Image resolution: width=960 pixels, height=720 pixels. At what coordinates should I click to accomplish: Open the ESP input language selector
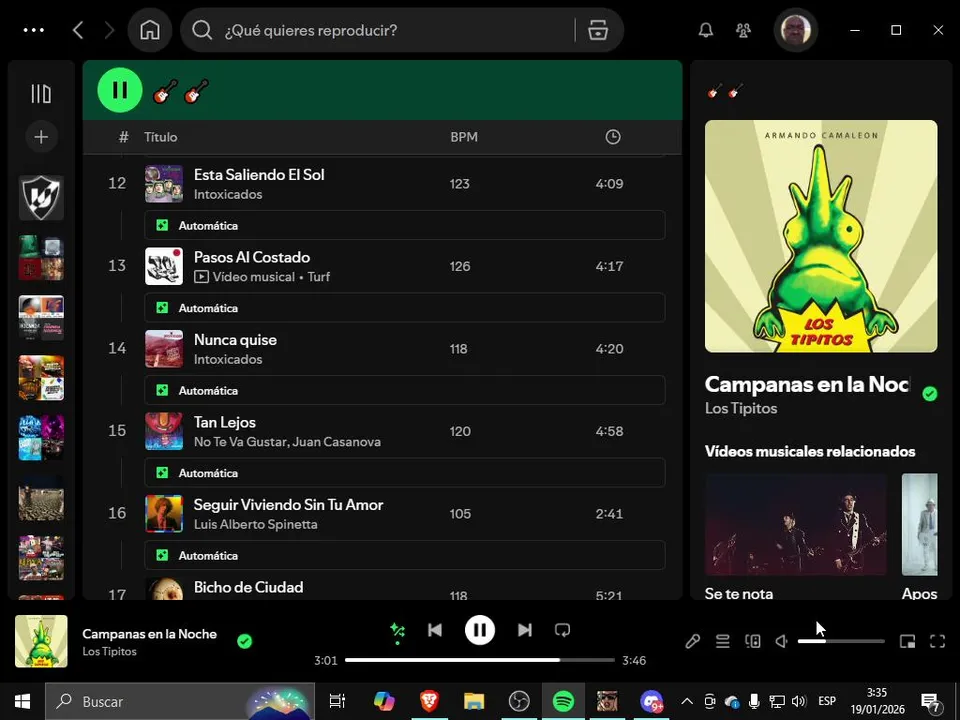point(827,702)
